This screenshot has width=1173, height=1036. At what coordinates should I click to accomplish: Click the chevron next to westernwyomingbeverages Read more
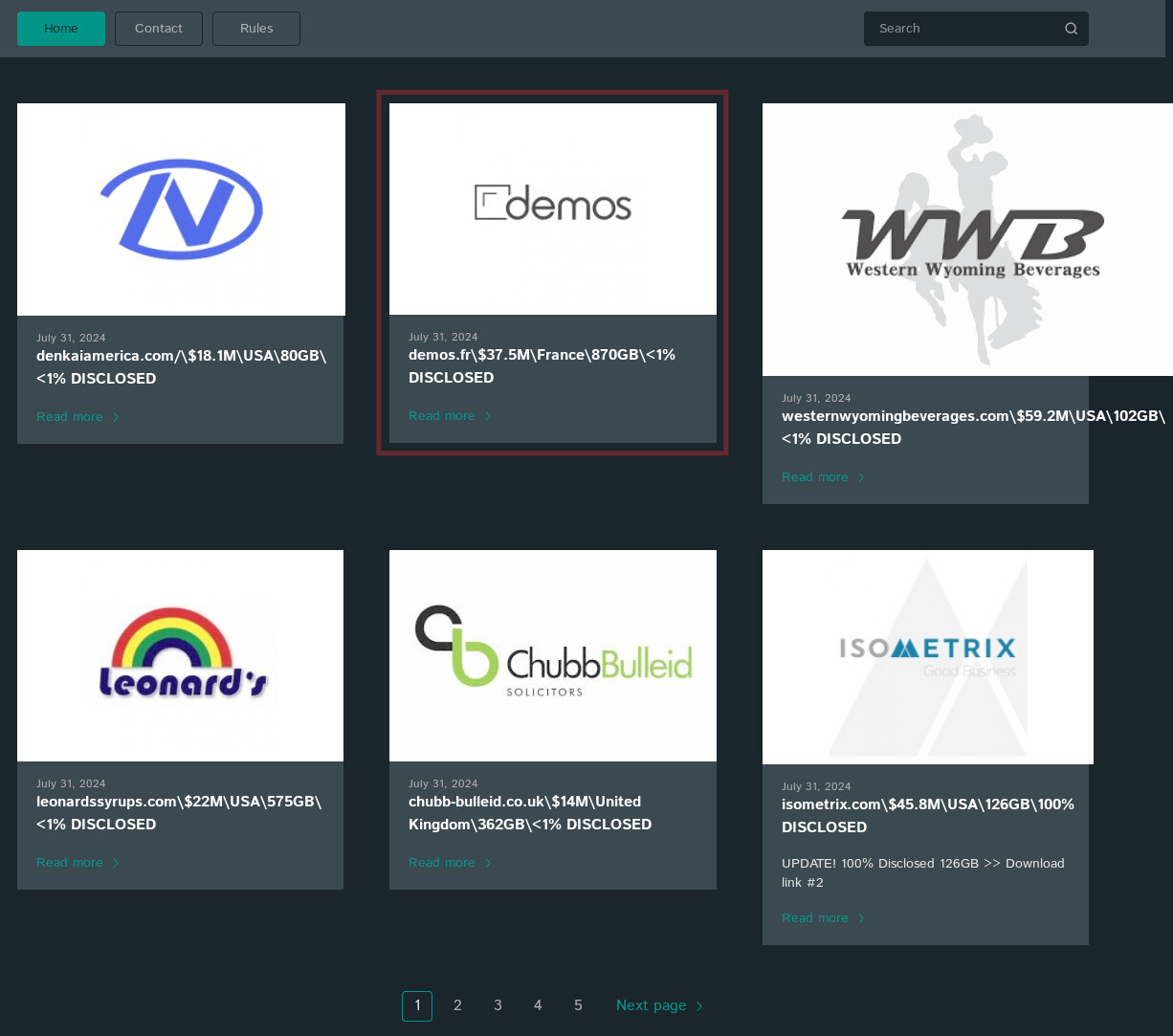pyautogui.click(x=861, y=477)
